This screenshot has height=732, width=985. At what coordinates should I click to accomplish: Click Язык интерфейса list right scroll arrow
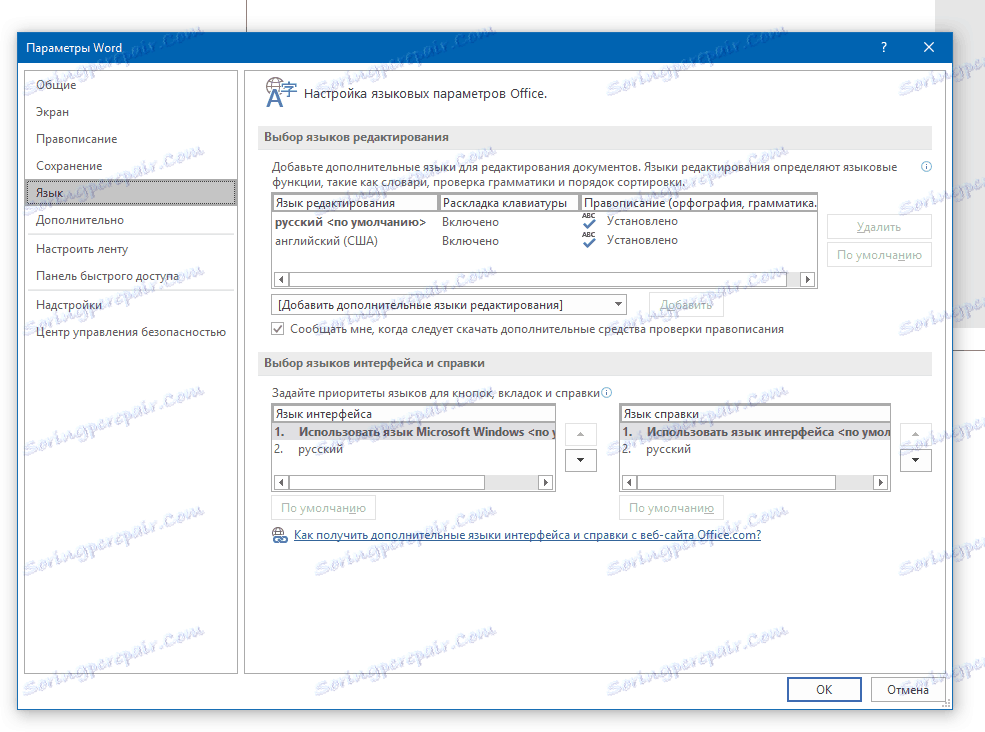tap(546, 483)
